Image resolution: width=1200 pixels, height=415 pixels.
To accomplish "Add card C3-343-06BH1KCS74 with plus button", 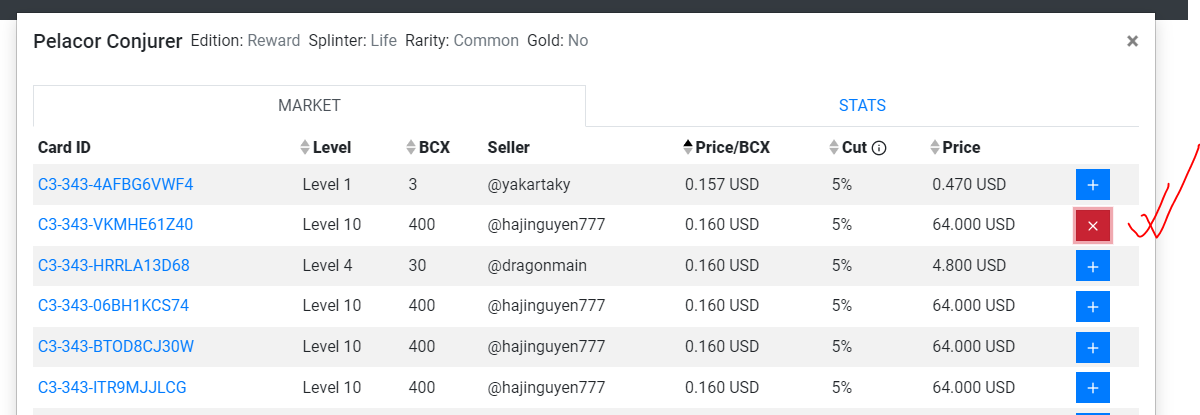I will [x=1092, y=306].
